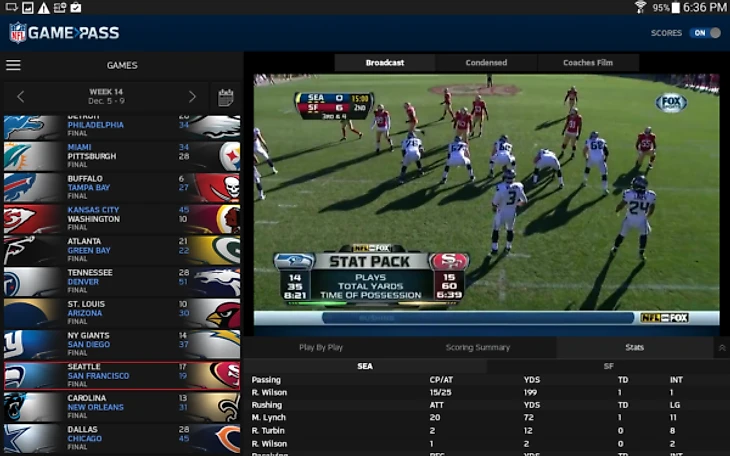Select the Broadcast tab
The height and width of the screenshot is (456, 730).
click(385, 63)
